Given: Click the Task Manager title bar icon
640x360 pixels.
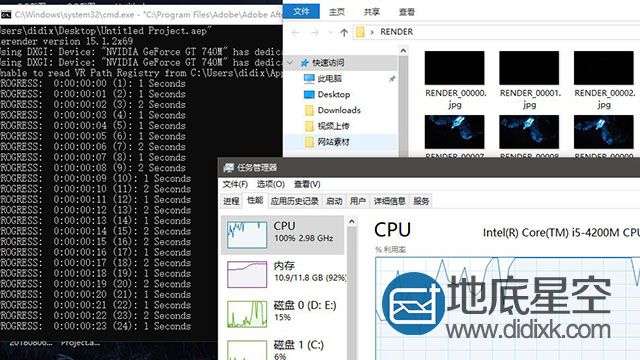Looking at the screenshot, I should 229,167.
